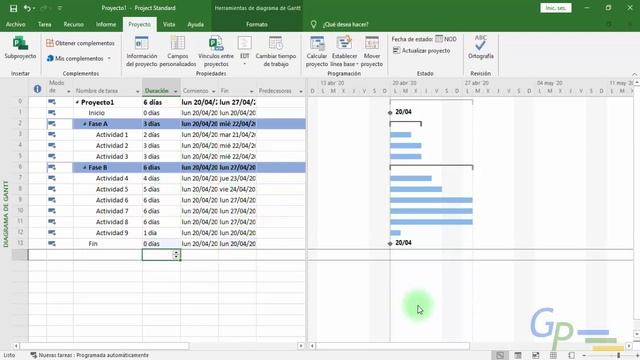This screenshot has height=360, width=640.
Task: Collapse the Fase B summary task
Action: [84, 167]
